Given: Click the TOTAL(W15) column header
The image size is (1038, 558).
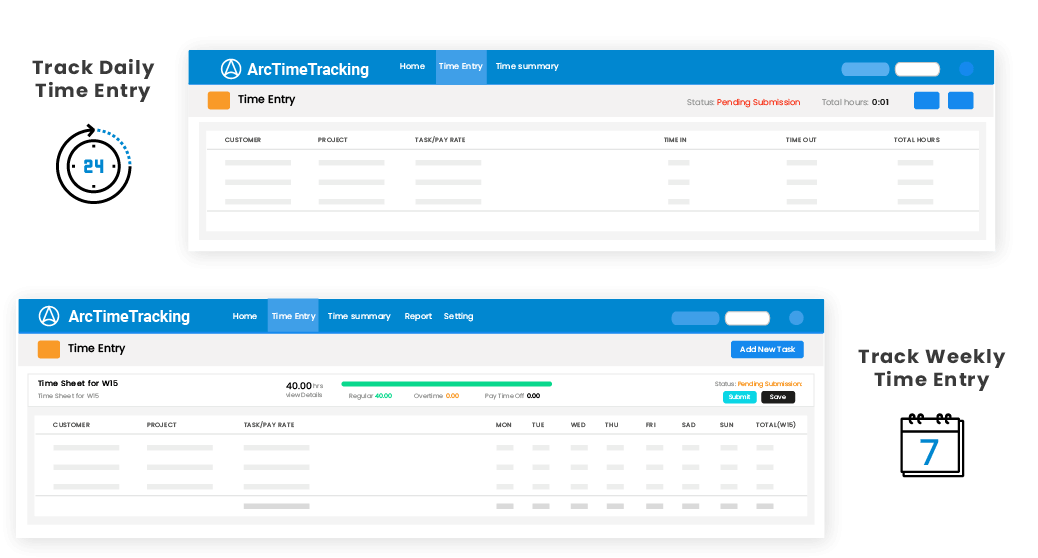Looking at the screenshot, I should point(776,425).
